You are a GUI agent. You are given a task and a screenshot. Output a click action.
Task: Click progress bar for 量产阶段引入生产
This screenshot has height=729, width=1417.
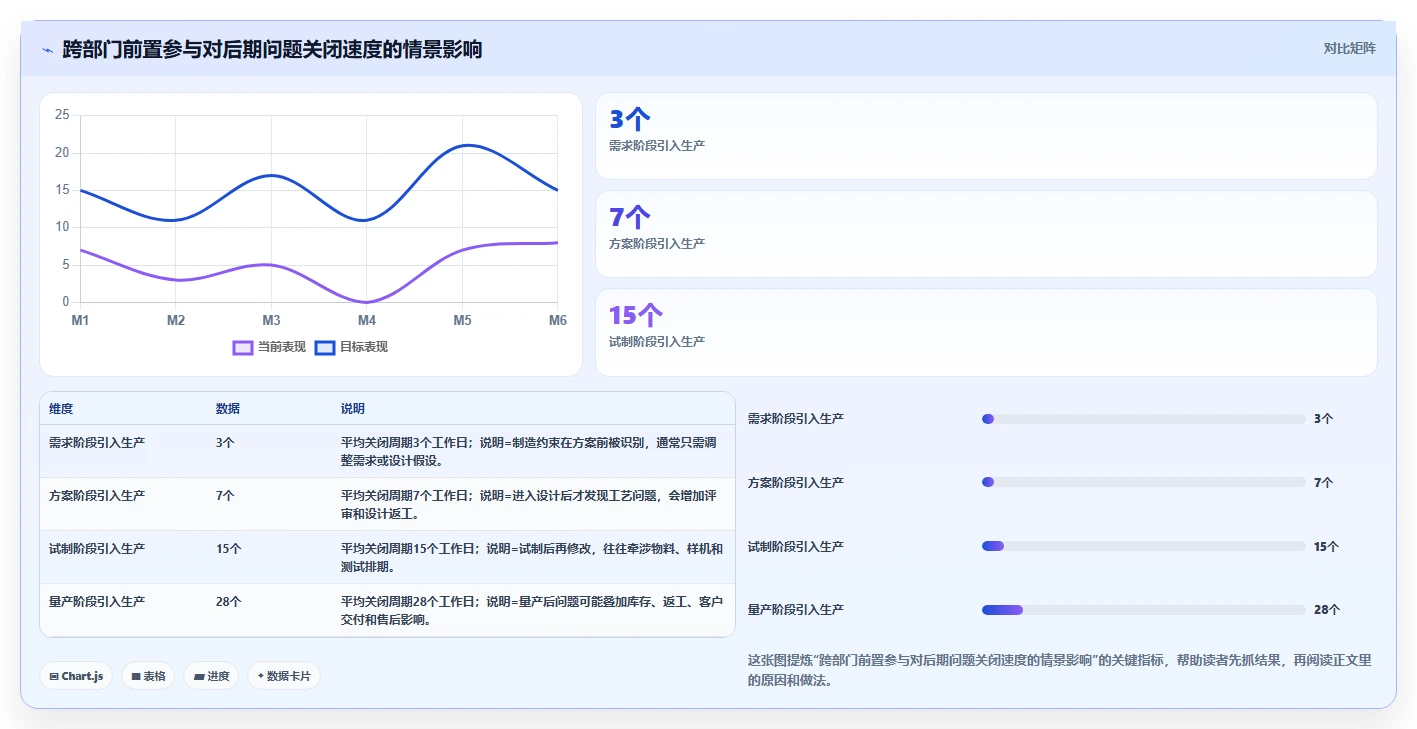tap(1144, 609)
